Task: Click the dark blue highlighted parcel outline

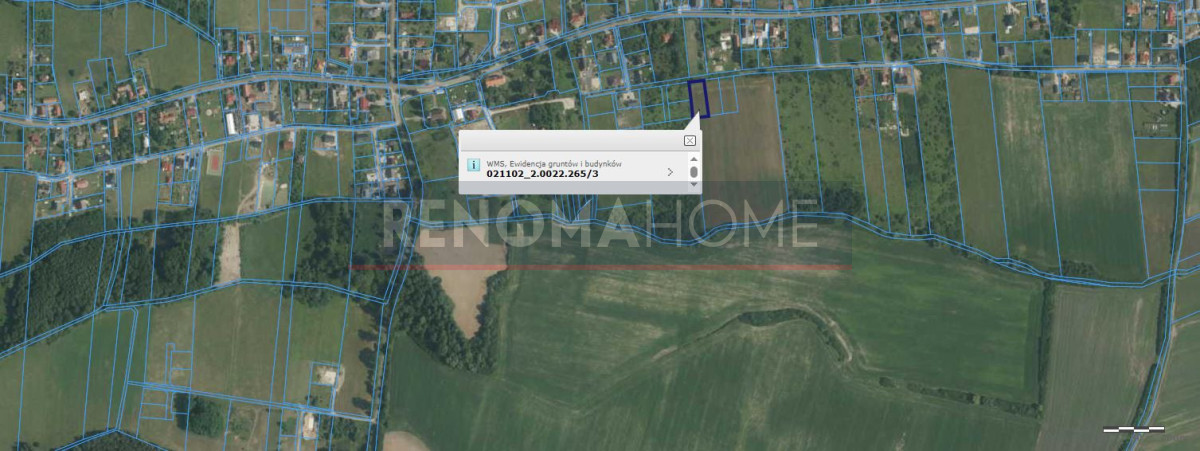Action: coord(698,99)
